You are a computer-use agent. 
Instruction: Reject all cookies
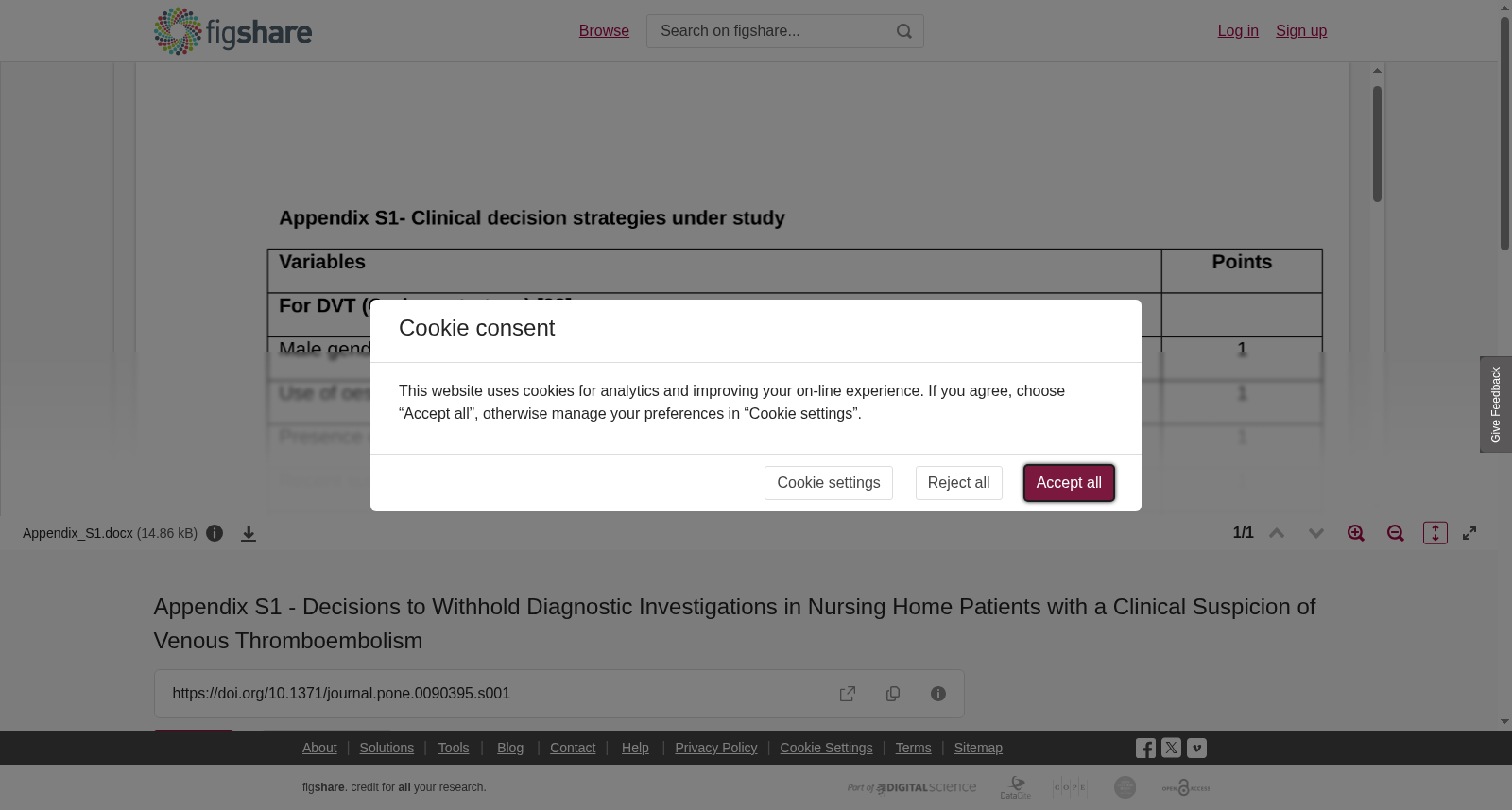tap(958, 483)
